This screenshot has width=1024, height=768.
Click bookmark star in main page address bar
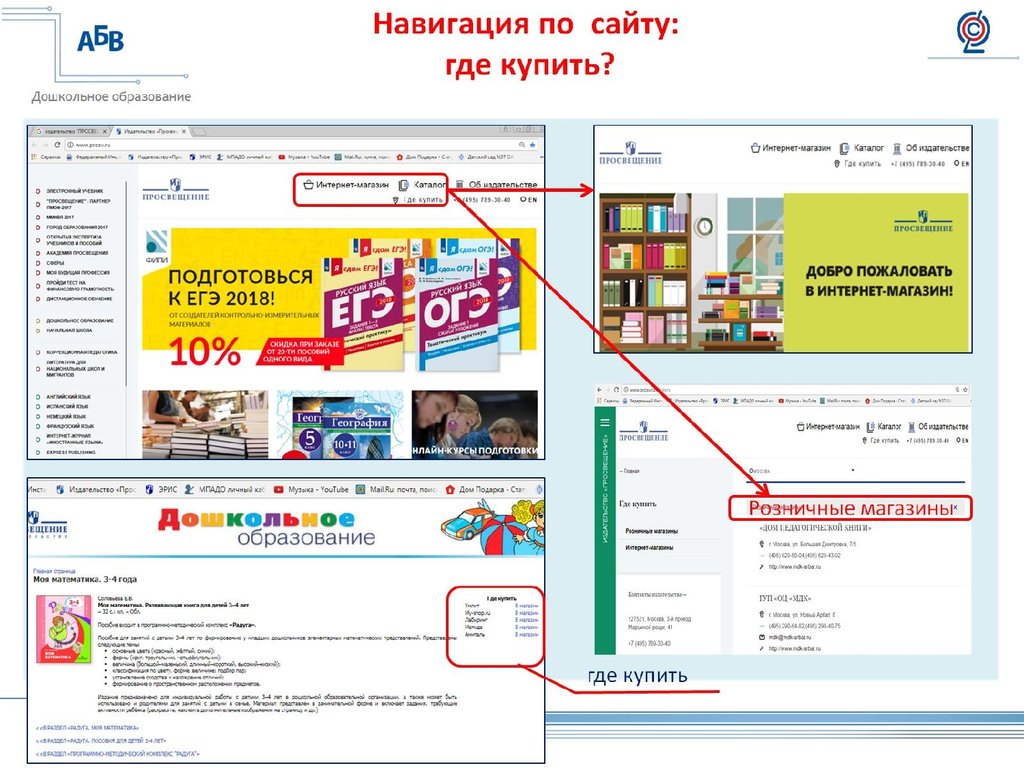click(x=533, y=145)
